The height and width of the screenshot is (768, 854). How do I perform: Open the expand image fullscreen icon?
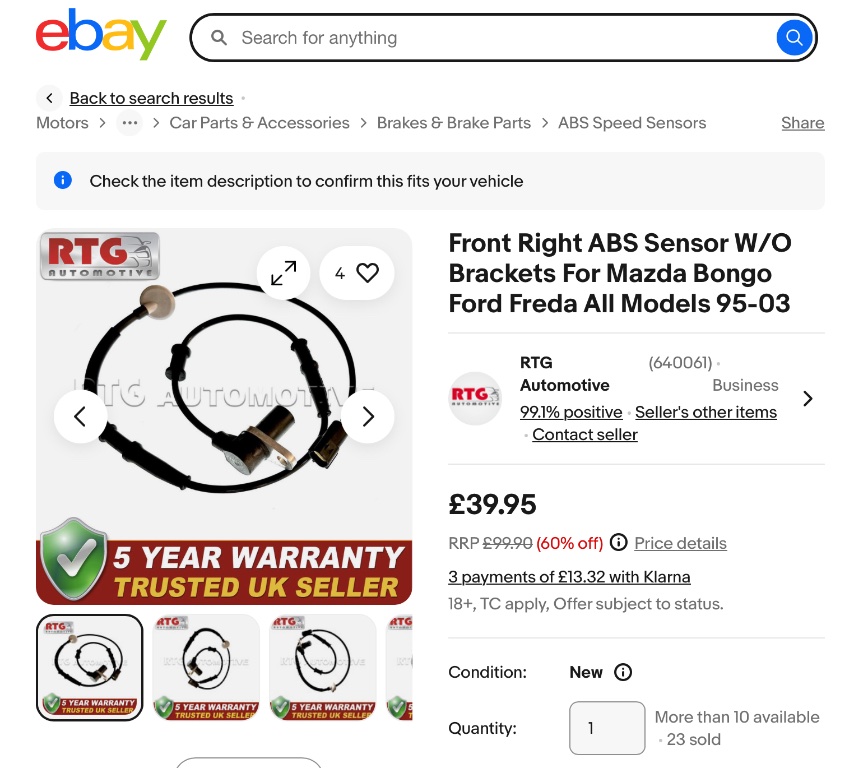283,273
